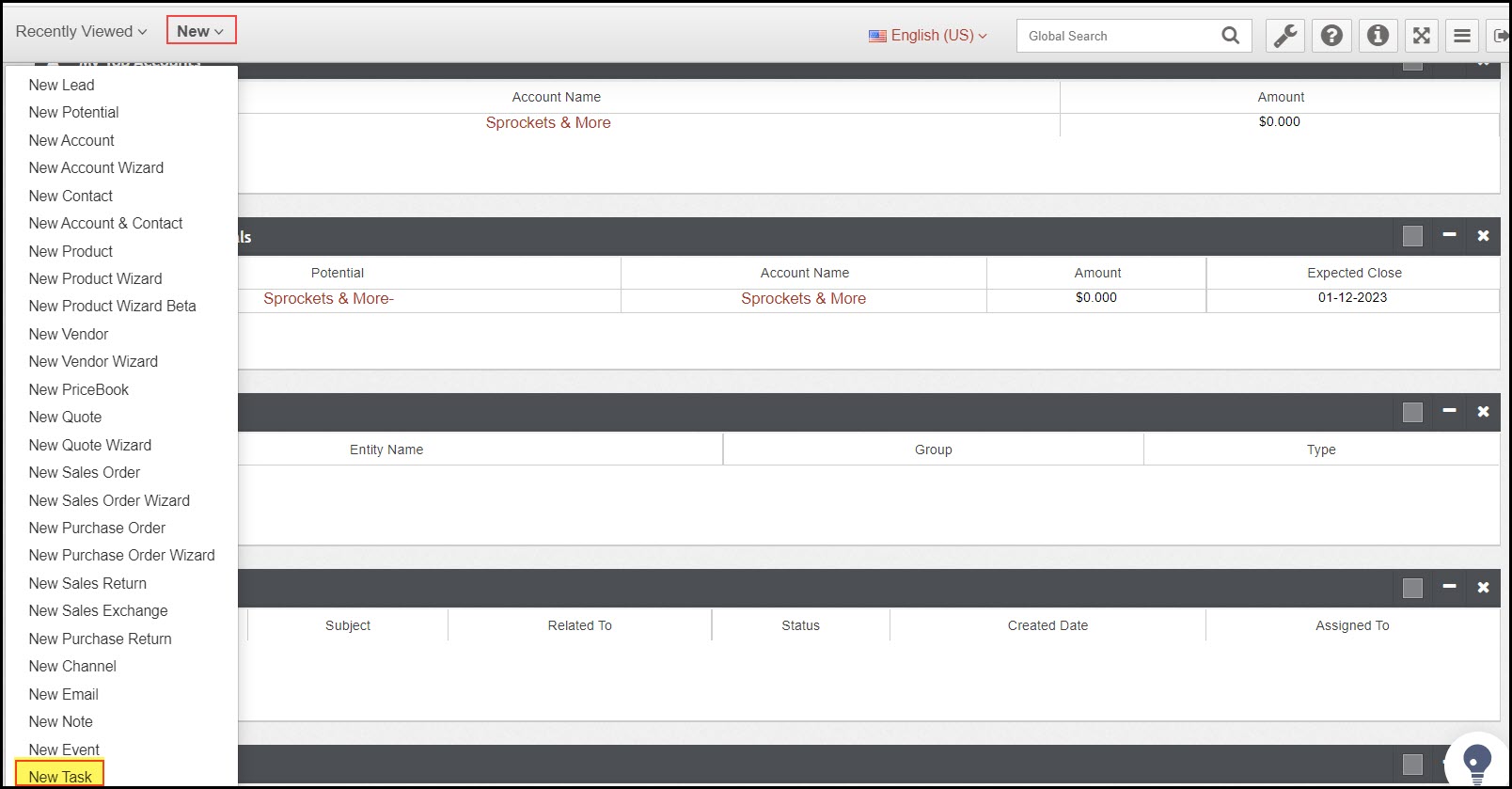Toggle gray square on bottom panel header
The image size is (1512, 789).
coord(1412,764)
